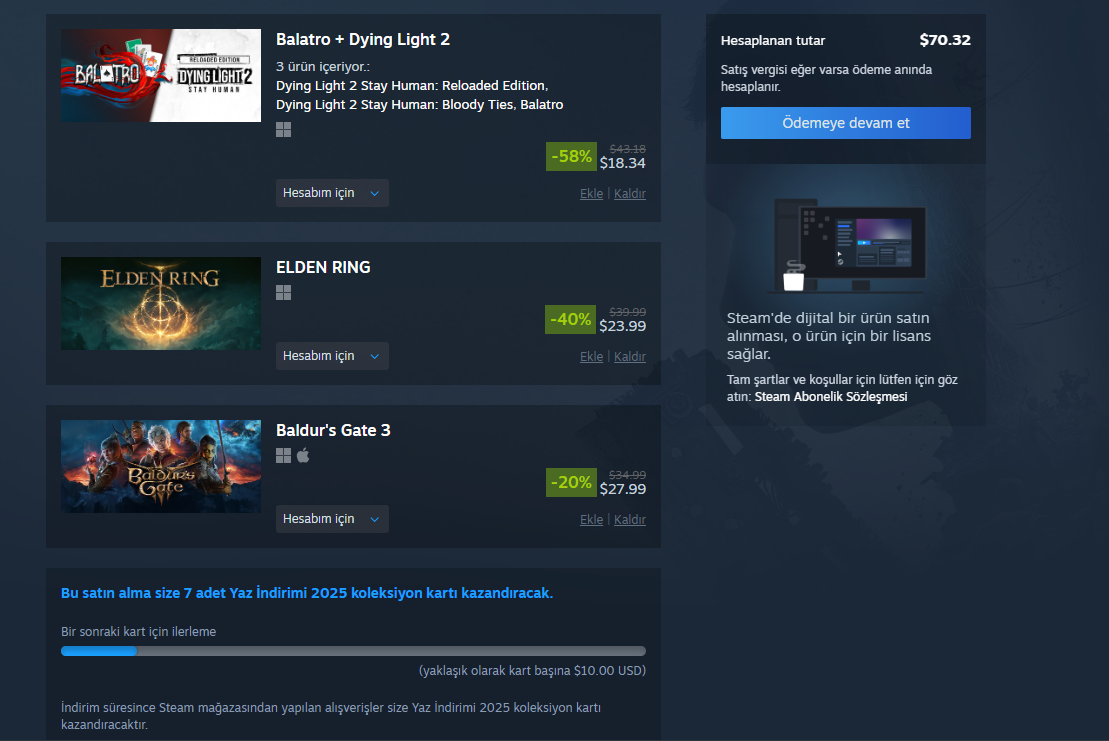Click the next-card progress bar
Image resolution: width=1109 pixels, height=741 pixels.
pyautogui.click(x=354, y=651)
